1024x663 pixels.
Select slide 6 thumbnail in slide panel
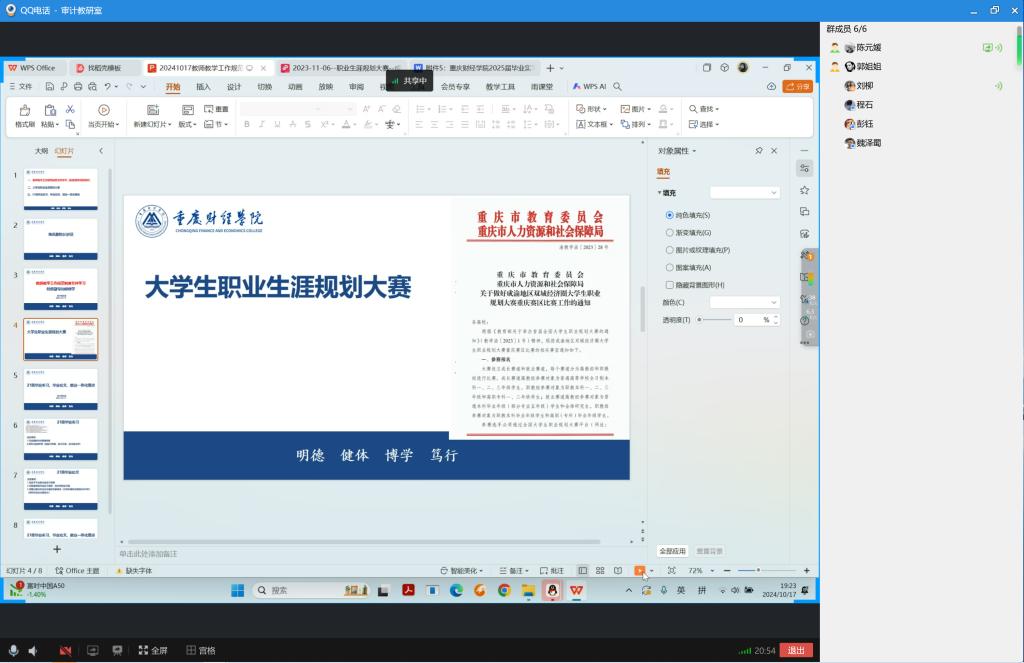61,440
